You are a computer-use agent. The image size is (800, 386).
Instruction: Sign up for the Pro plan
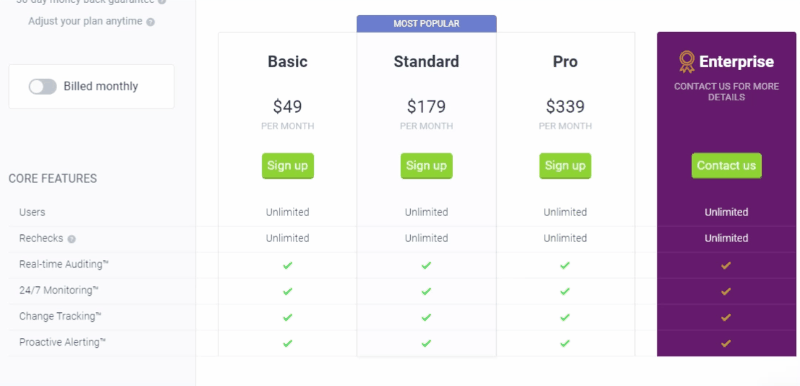coord(565,166)
